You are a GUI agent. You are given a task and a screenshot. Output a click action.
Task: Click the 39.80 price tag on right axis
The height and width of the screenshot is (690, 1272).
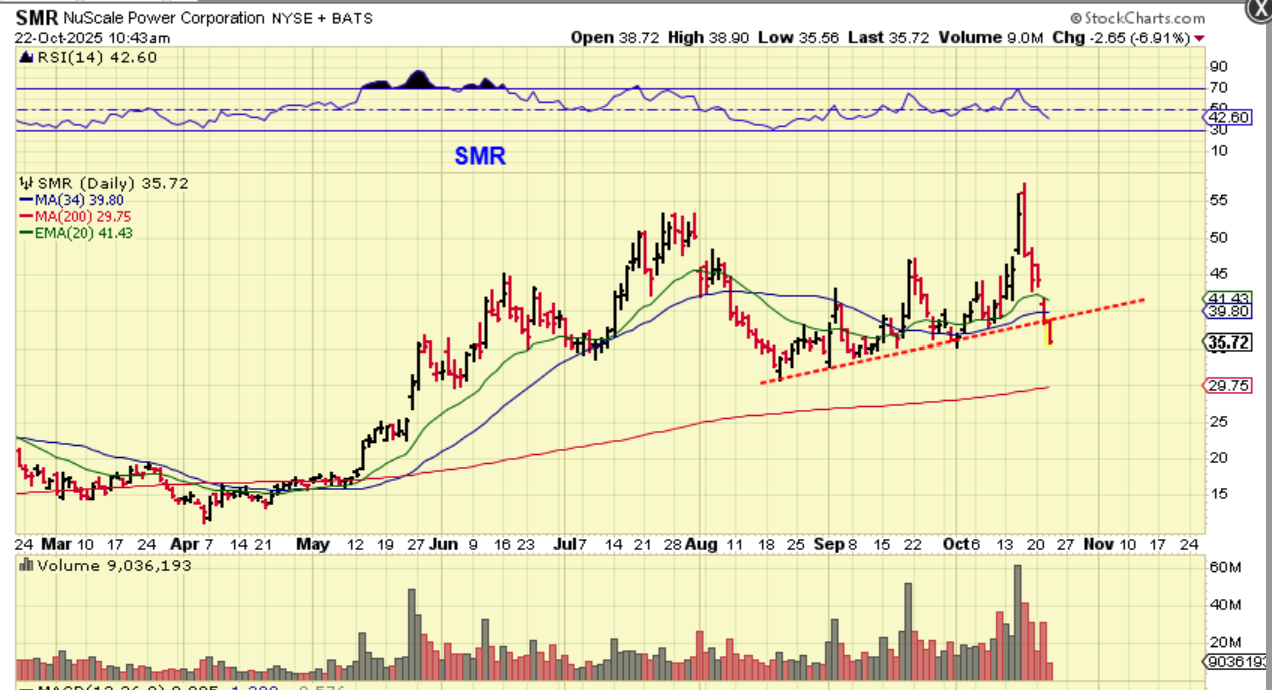tap(1229, 311)
